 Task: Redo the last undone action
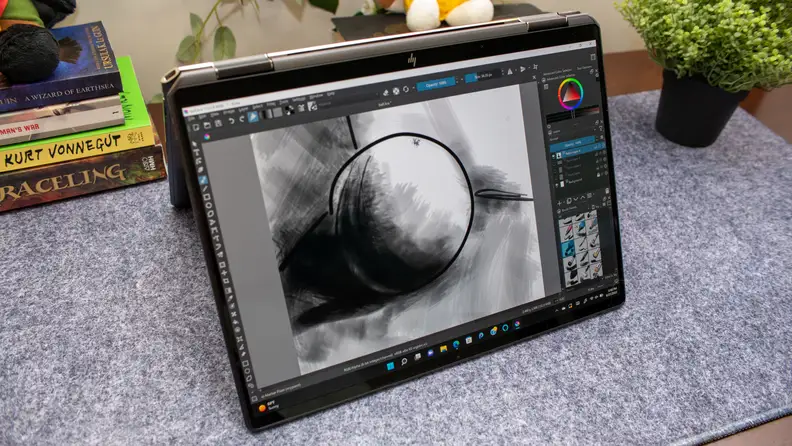click(x=242, y=119)
